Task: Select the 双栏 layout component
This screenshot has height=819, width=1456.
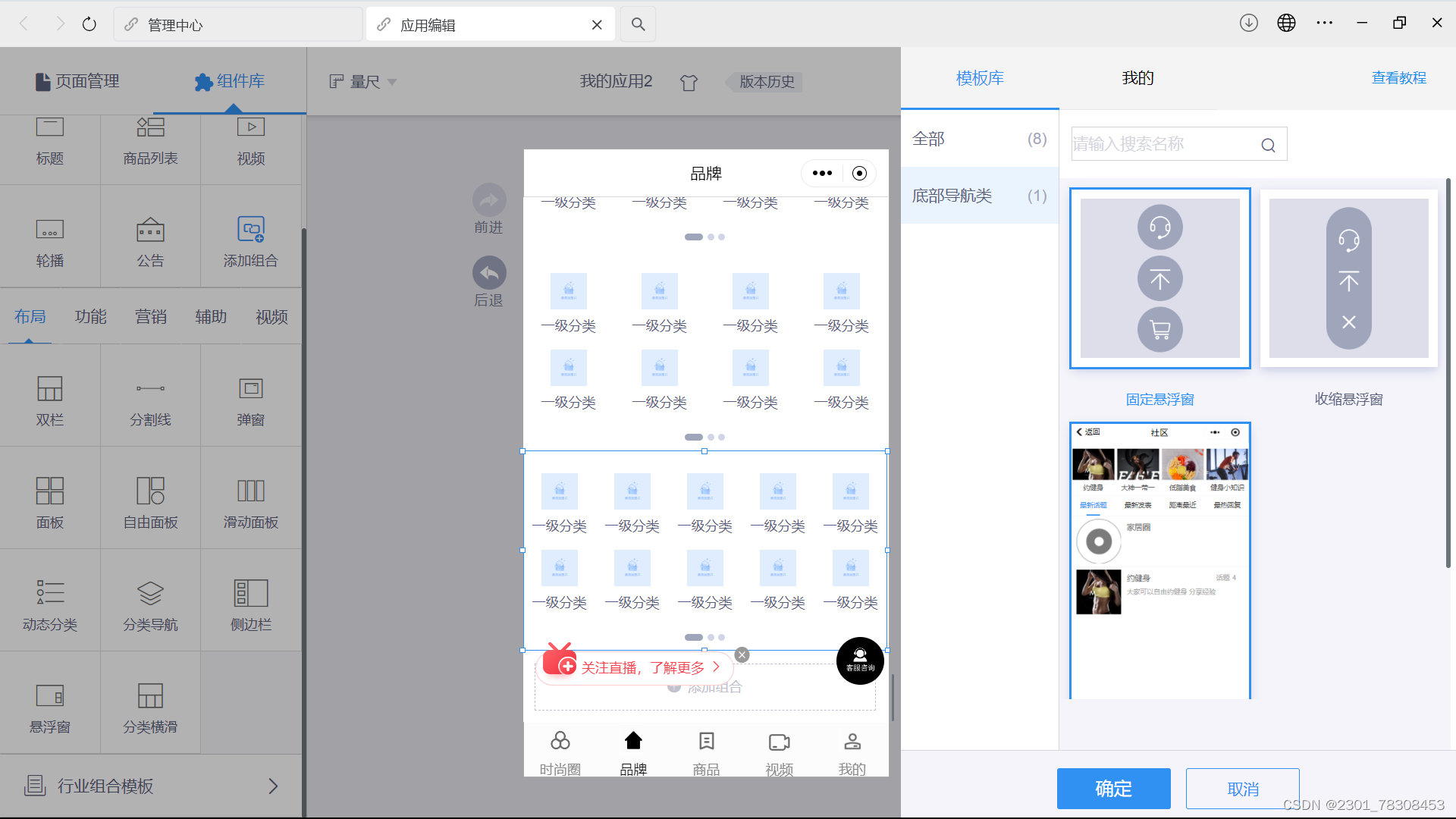Action: pyautogui.click(x=50, y=398)
